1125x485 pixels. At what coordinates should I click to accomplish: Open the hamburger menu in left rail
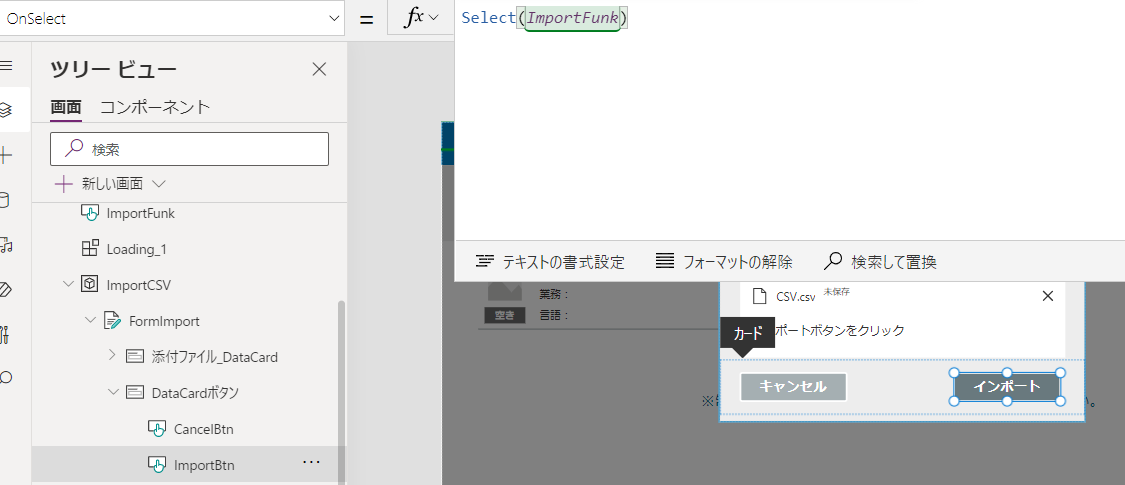6,66
